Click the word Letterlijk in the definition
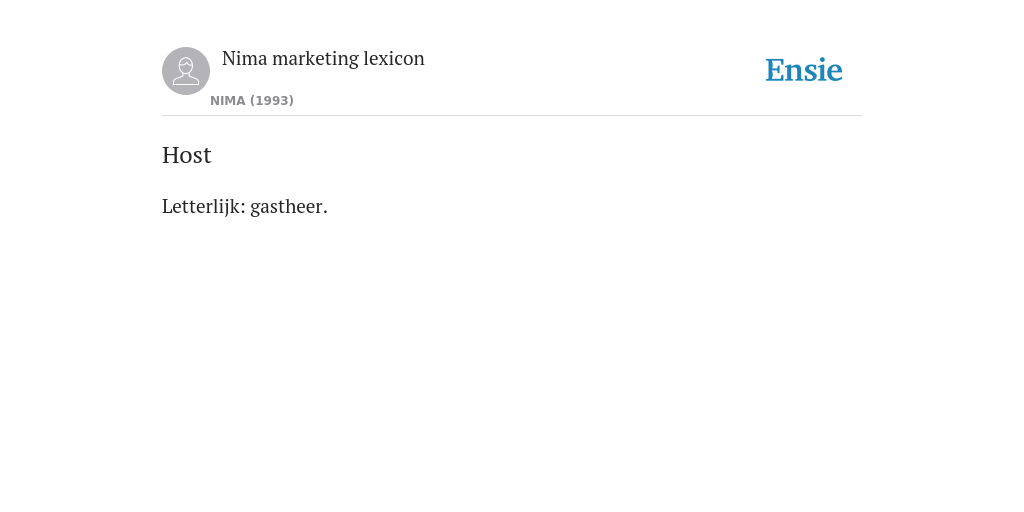 (200, 206)
